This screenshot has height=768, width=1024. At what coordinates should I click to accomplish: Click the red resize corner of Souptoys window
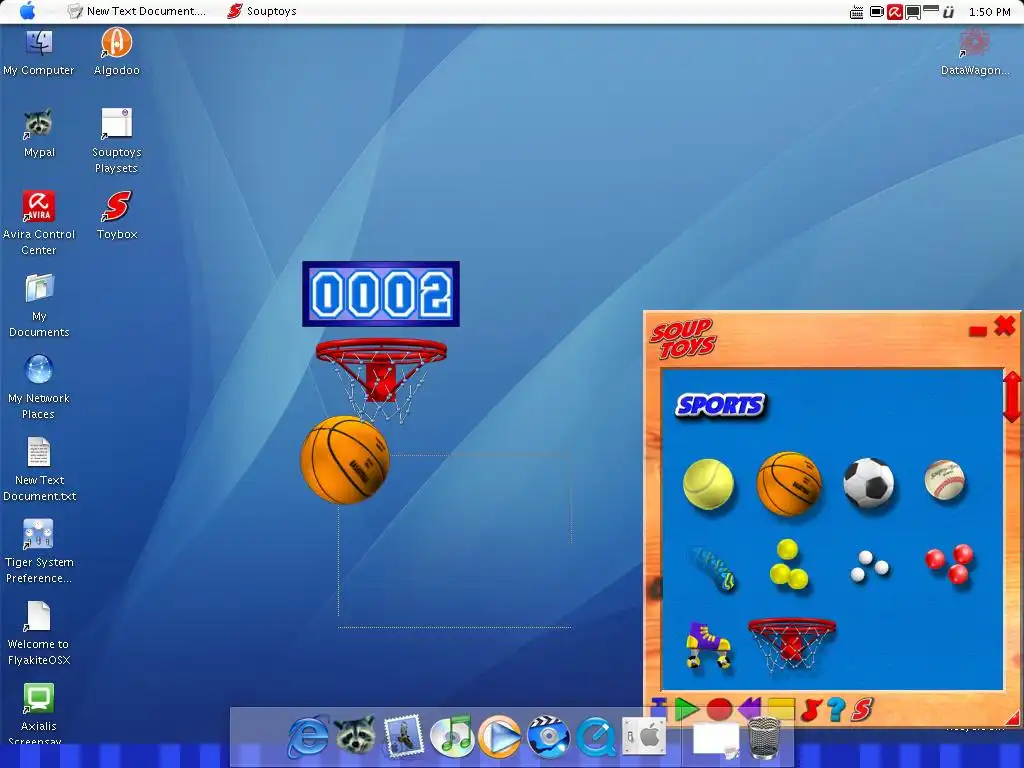point(1012,718)
